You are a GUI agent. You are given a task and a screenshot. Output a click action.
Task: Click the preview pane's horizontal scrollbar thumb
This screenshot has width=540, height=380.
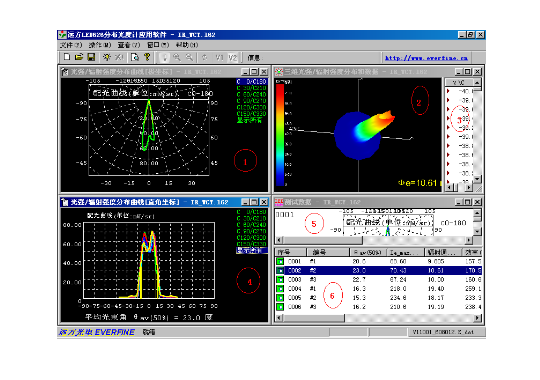323,239
